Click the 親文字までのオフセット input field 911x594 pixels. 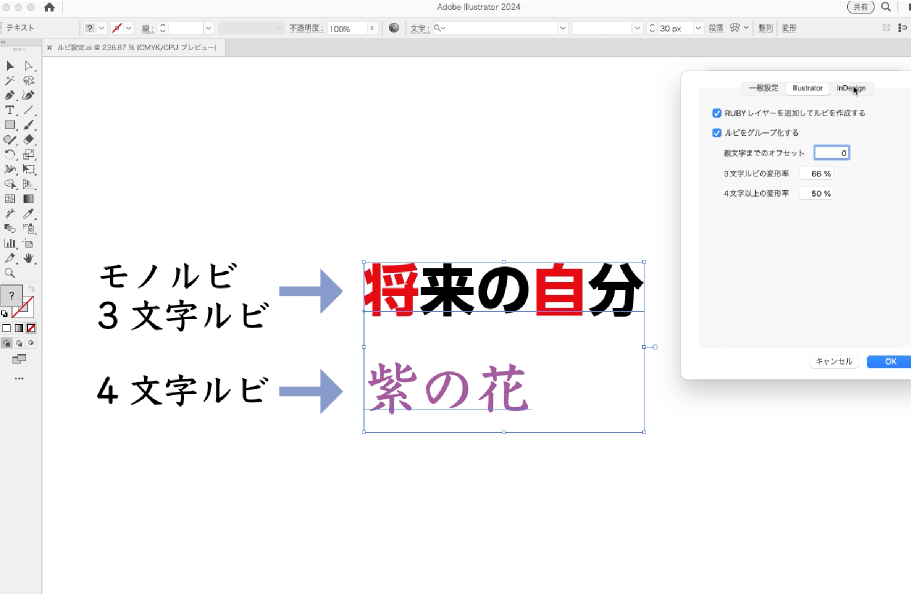[x=831, y=153]
